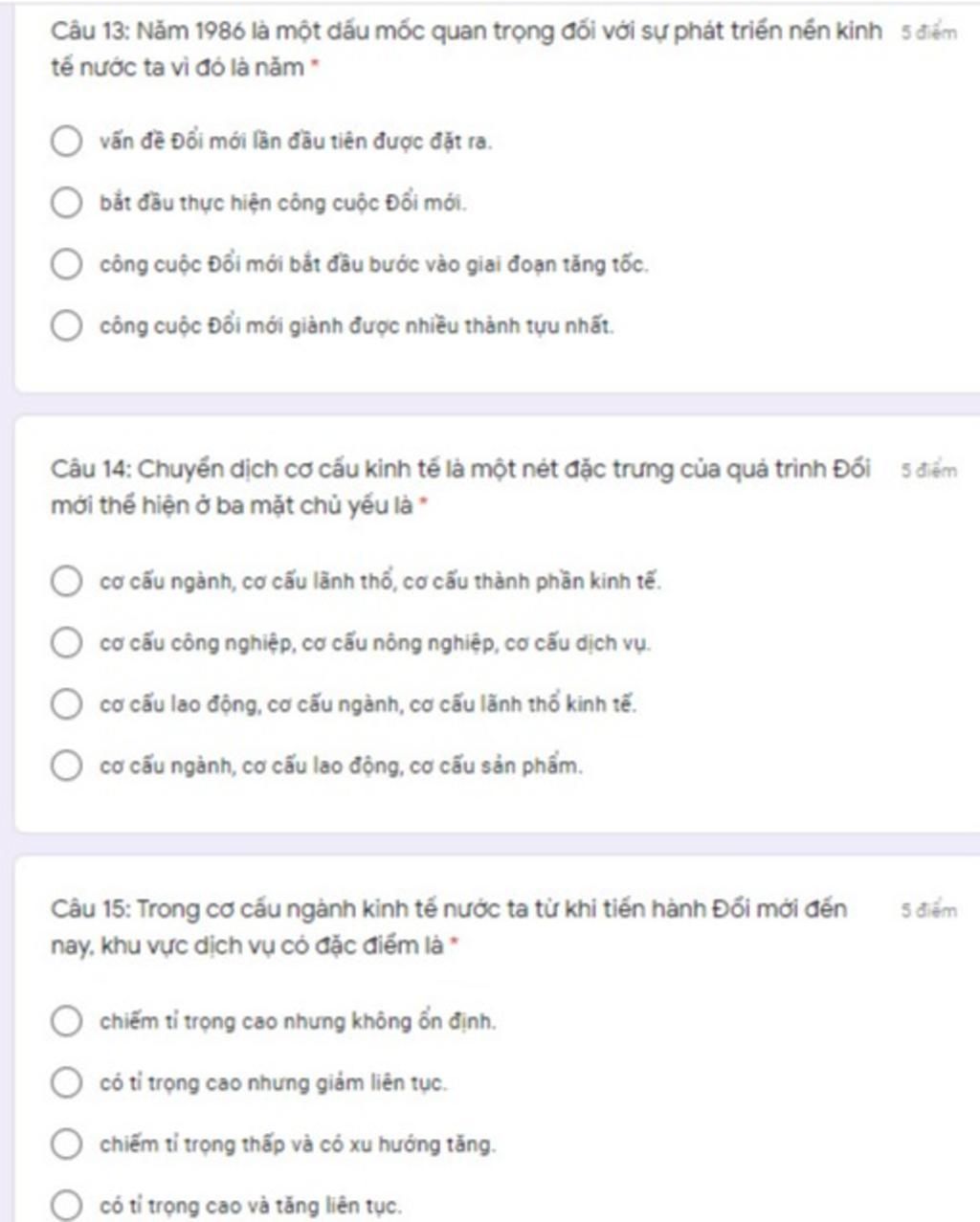Viewport: 980px width, 1222px height.
Task: Pick 'chiếm tỉ trọng thấp và có xu hướng tăng'
Action: point(66,1144)
